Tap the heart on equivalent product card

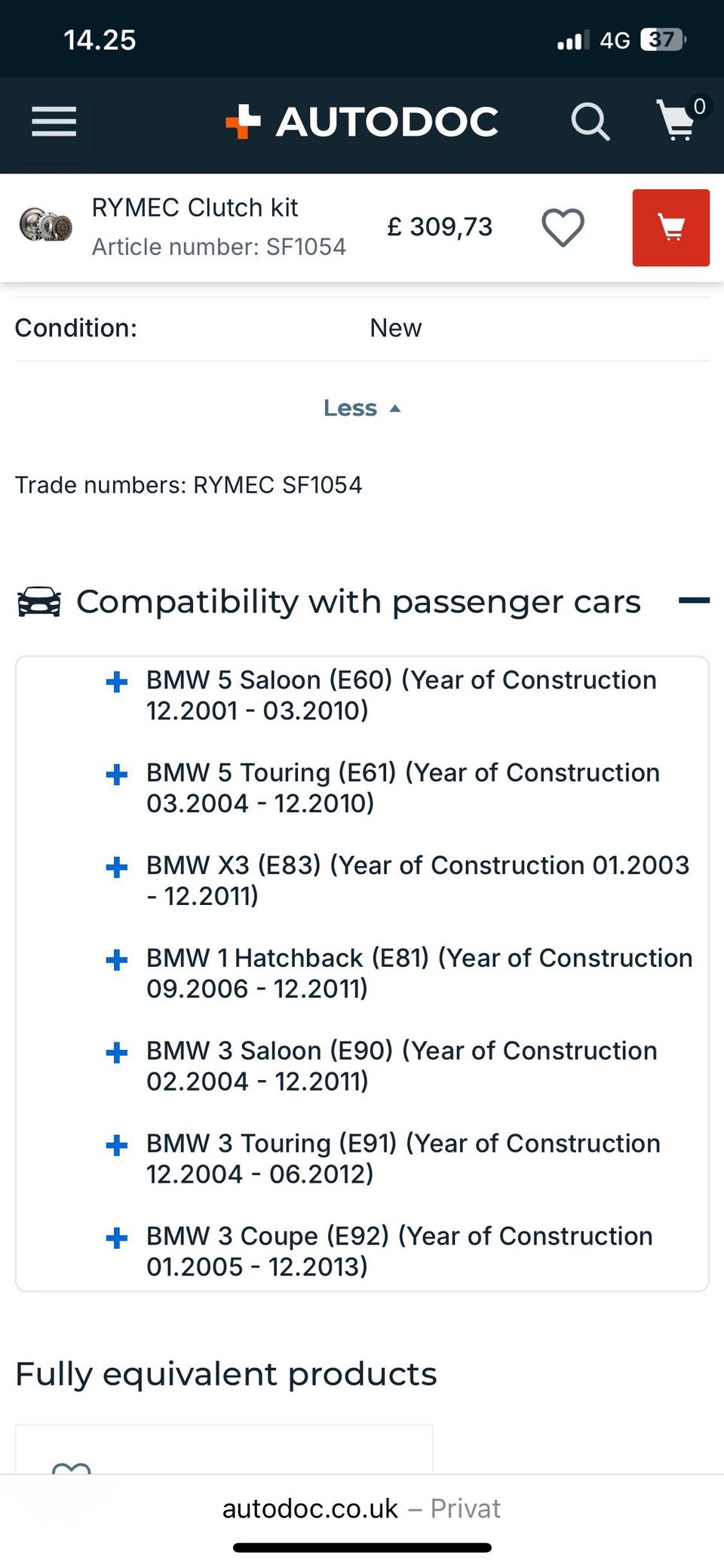tap(71, 1468)
